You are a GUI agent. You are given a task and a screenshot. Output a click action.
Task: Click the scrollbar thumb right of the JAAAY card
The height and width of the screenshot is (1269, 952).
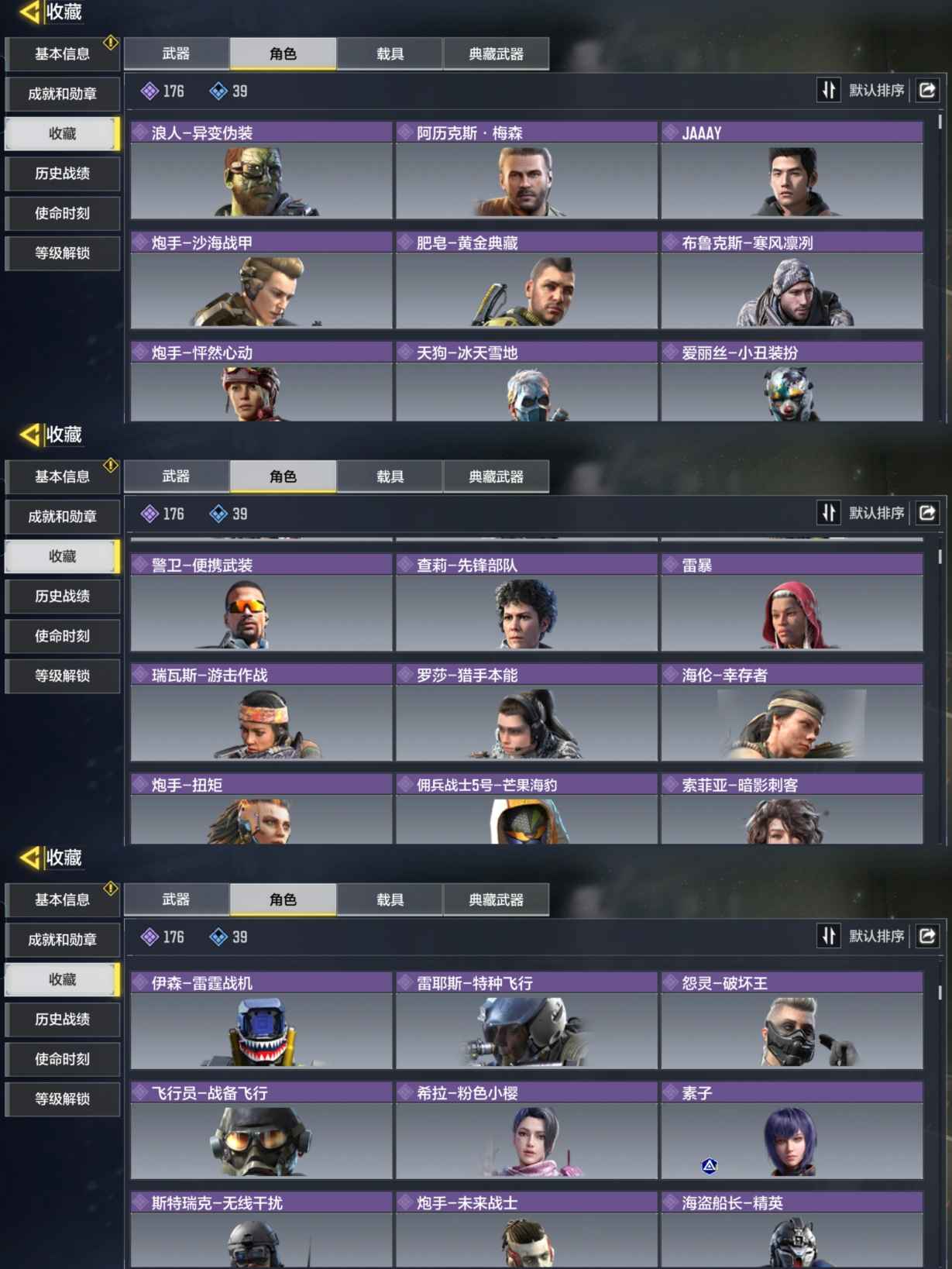[940, 122]
